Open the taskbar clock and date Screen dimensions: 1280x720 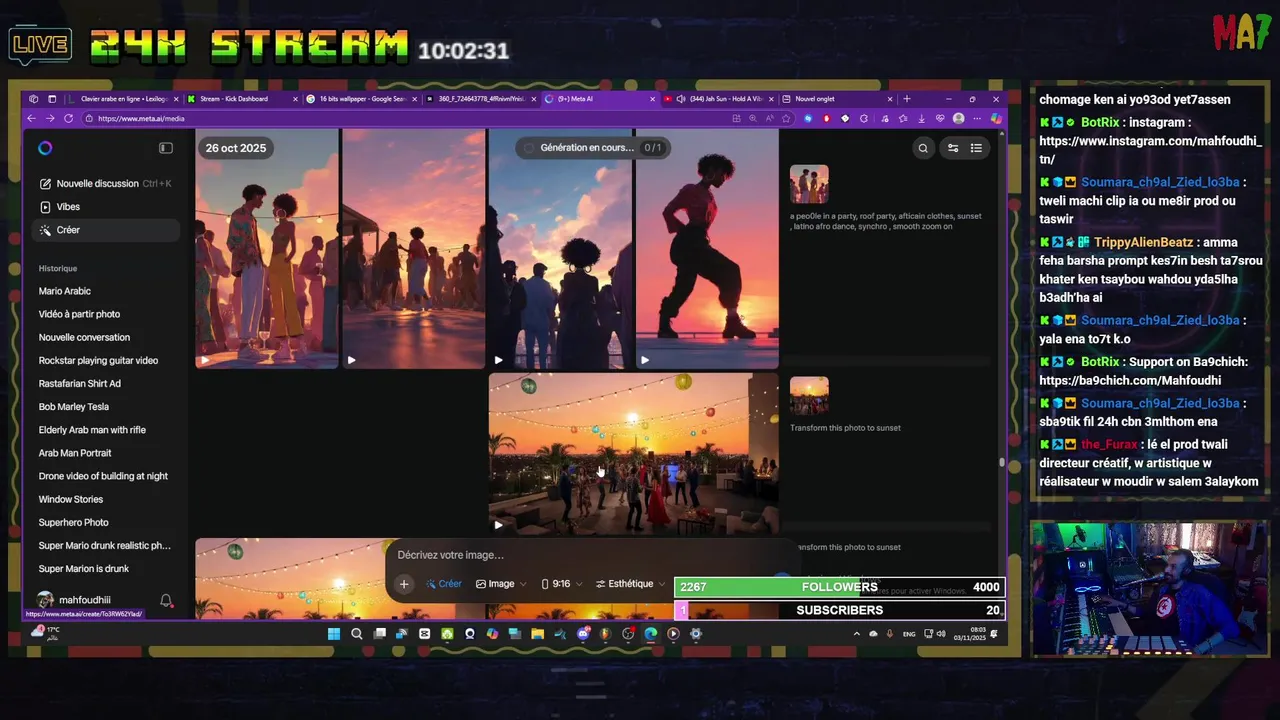971,634
